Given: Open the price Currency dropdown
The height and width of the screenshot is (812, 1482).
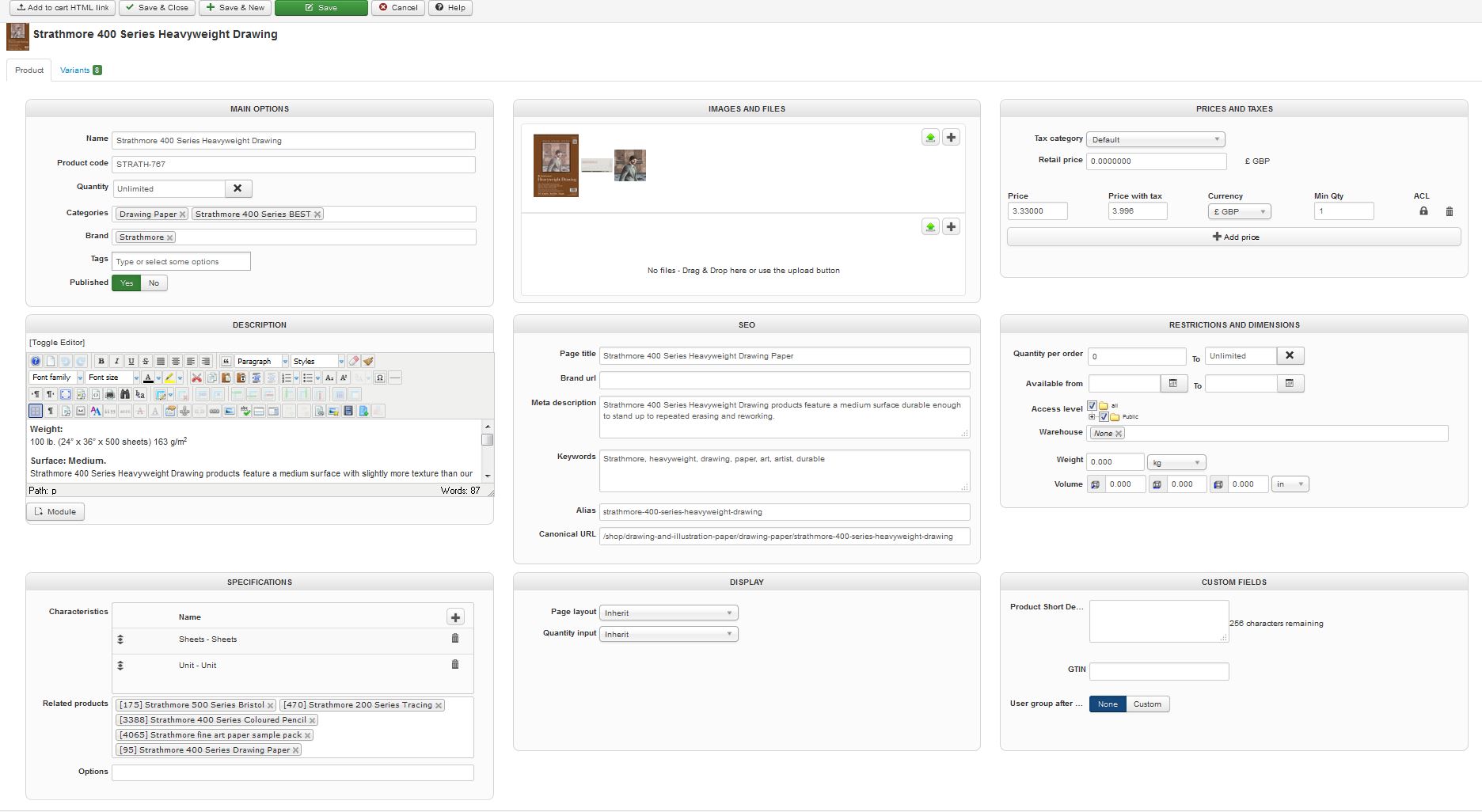Looking at the screenshot, I should click(x=1239, y=211).
